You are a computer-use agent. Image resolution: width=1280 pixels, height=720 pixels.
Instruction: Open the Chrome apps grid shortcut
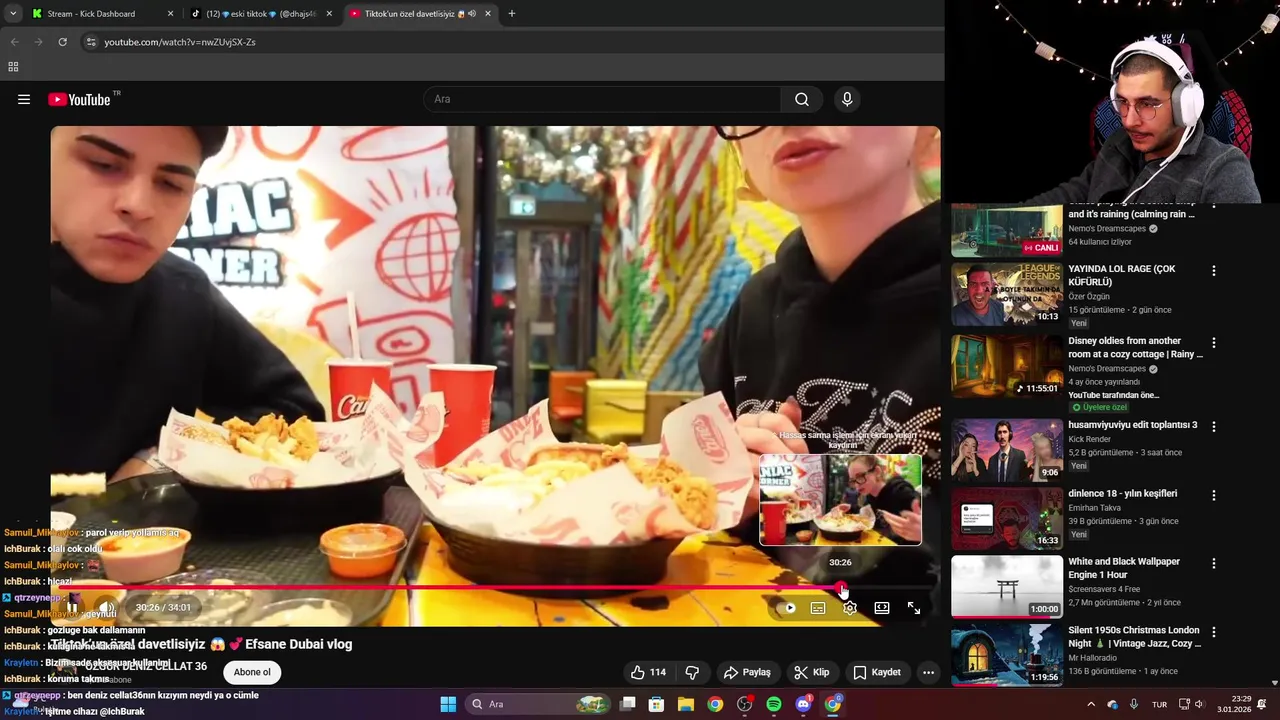13,67
